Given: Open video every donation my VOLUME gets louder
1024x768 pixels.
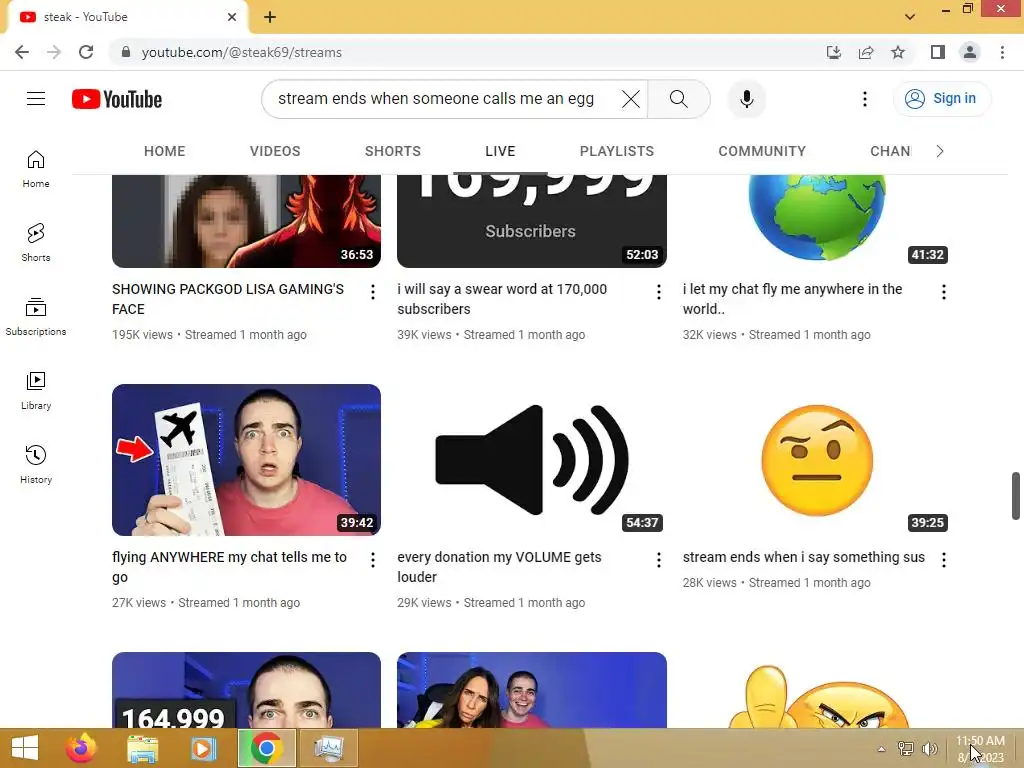Looking at the screenshot, I should [499, 567].
